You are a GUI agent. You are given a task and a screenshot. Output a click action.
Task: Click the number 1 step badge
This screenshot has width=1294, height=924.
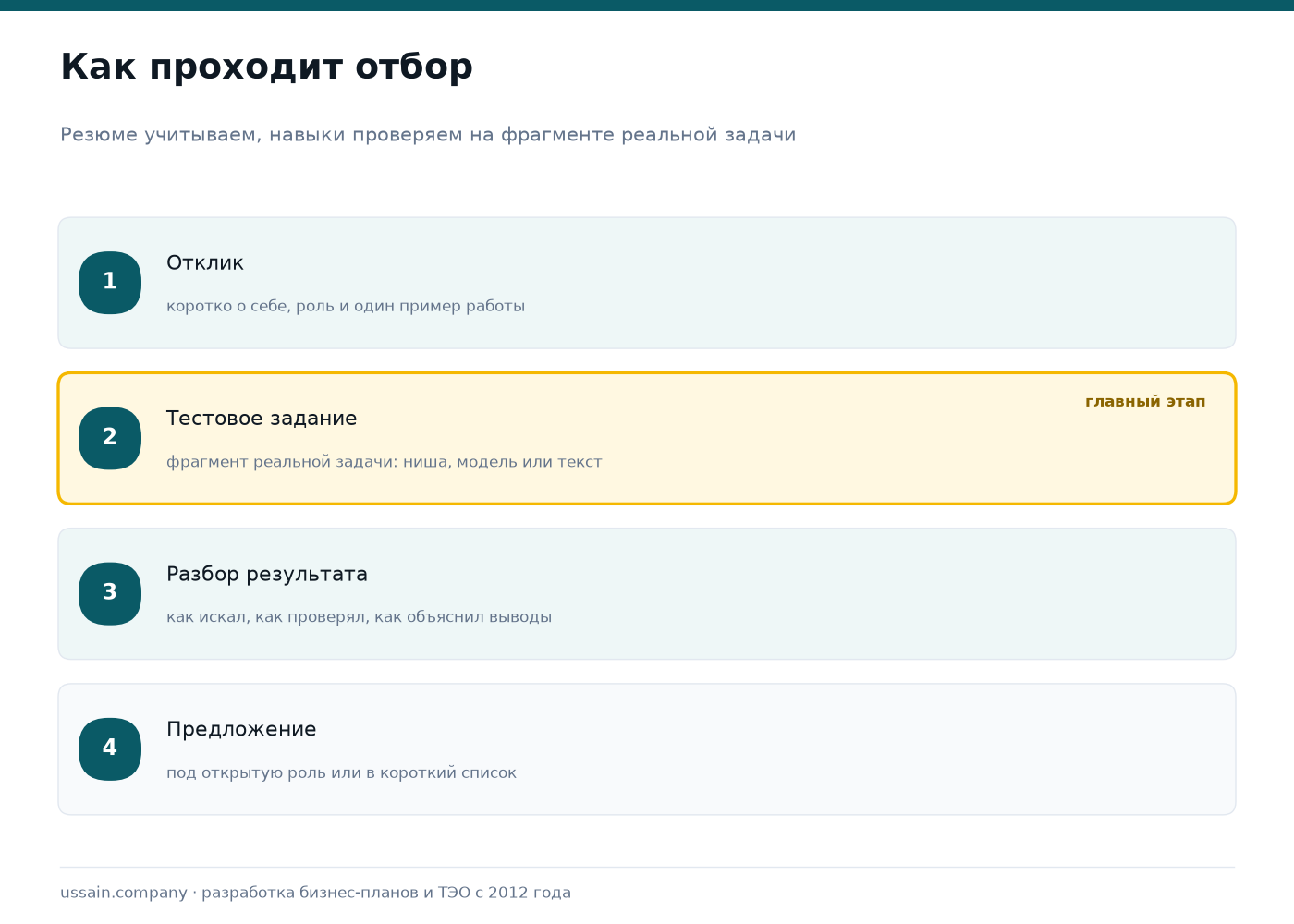(110, 283)
